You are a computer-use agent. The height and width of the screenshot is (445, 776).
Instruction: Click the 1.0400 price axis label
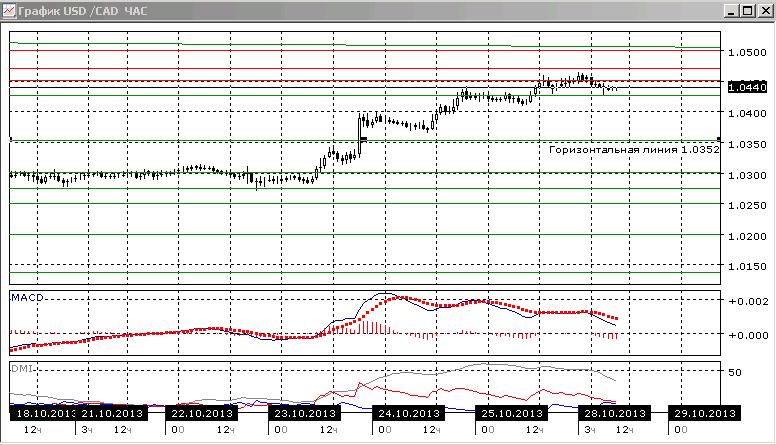coord(747,113)
